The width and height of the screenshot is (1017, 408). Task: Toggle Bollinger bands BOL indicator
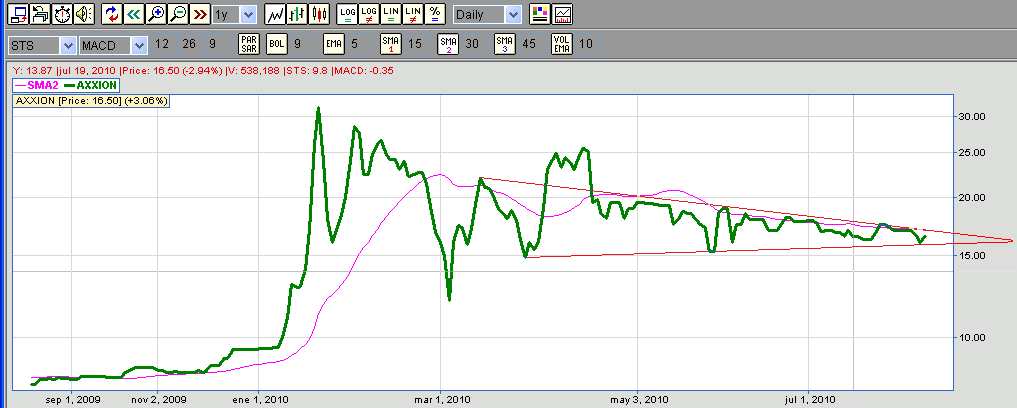[x=277, y=45]
